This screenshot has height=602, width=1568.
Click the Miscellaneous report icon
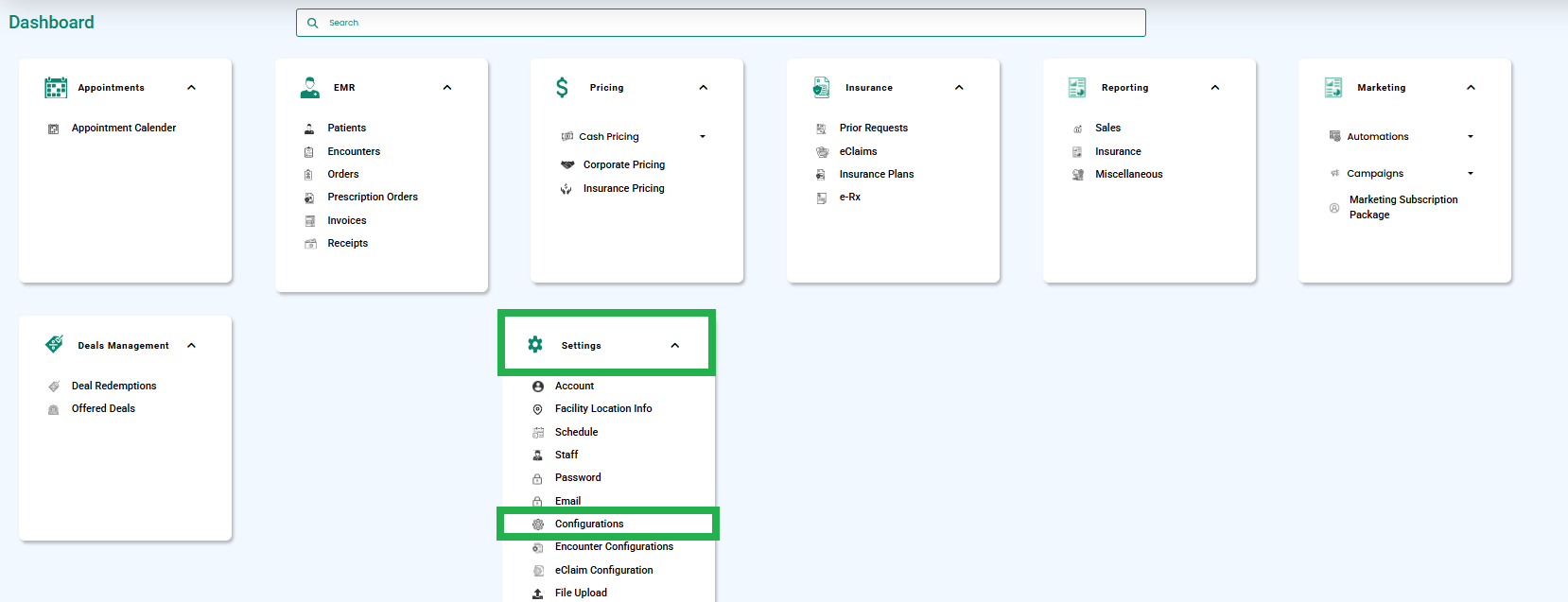[x=1078, y=175]
